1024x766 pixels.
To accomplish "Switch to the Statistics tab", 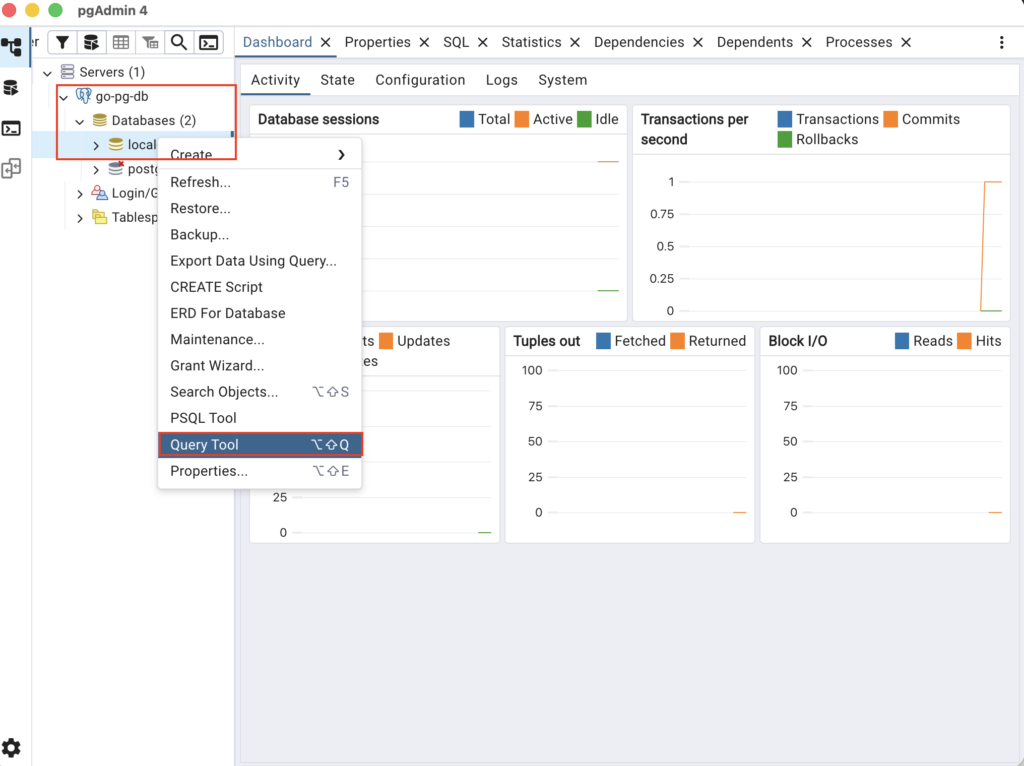I will [x=531, y=42].
